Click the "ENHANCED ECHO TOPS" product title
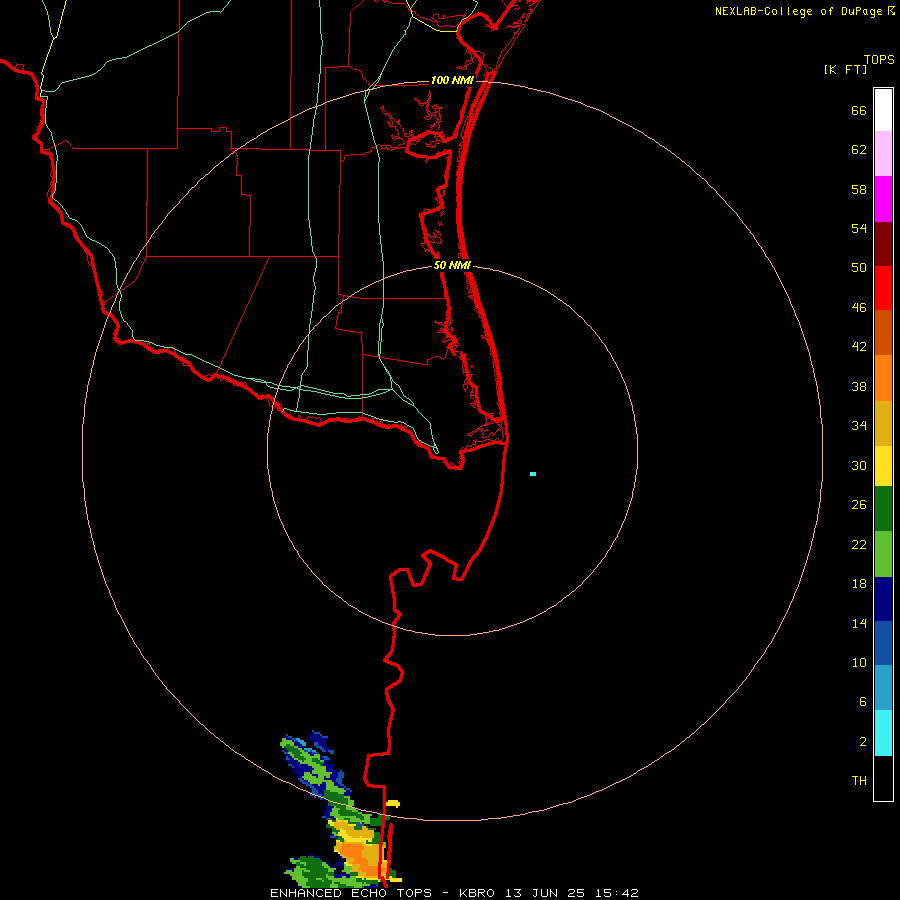The image size is (900, 900). [x=351, y=893]
